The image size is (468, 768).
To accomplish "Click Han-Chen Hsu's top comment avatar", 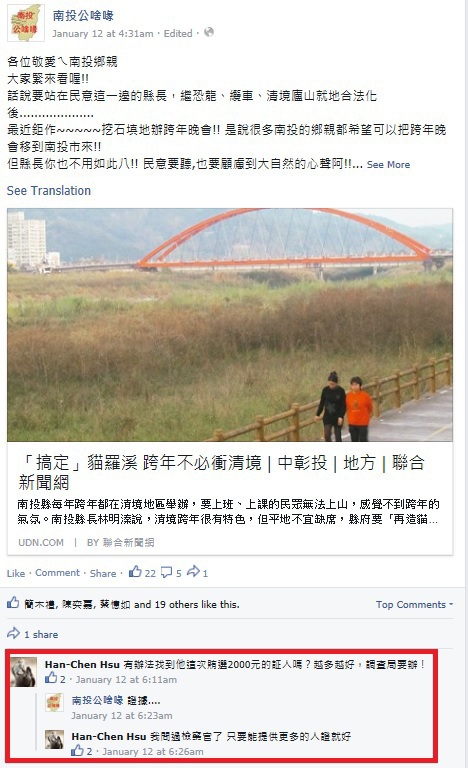I will (x=24, y=672).
